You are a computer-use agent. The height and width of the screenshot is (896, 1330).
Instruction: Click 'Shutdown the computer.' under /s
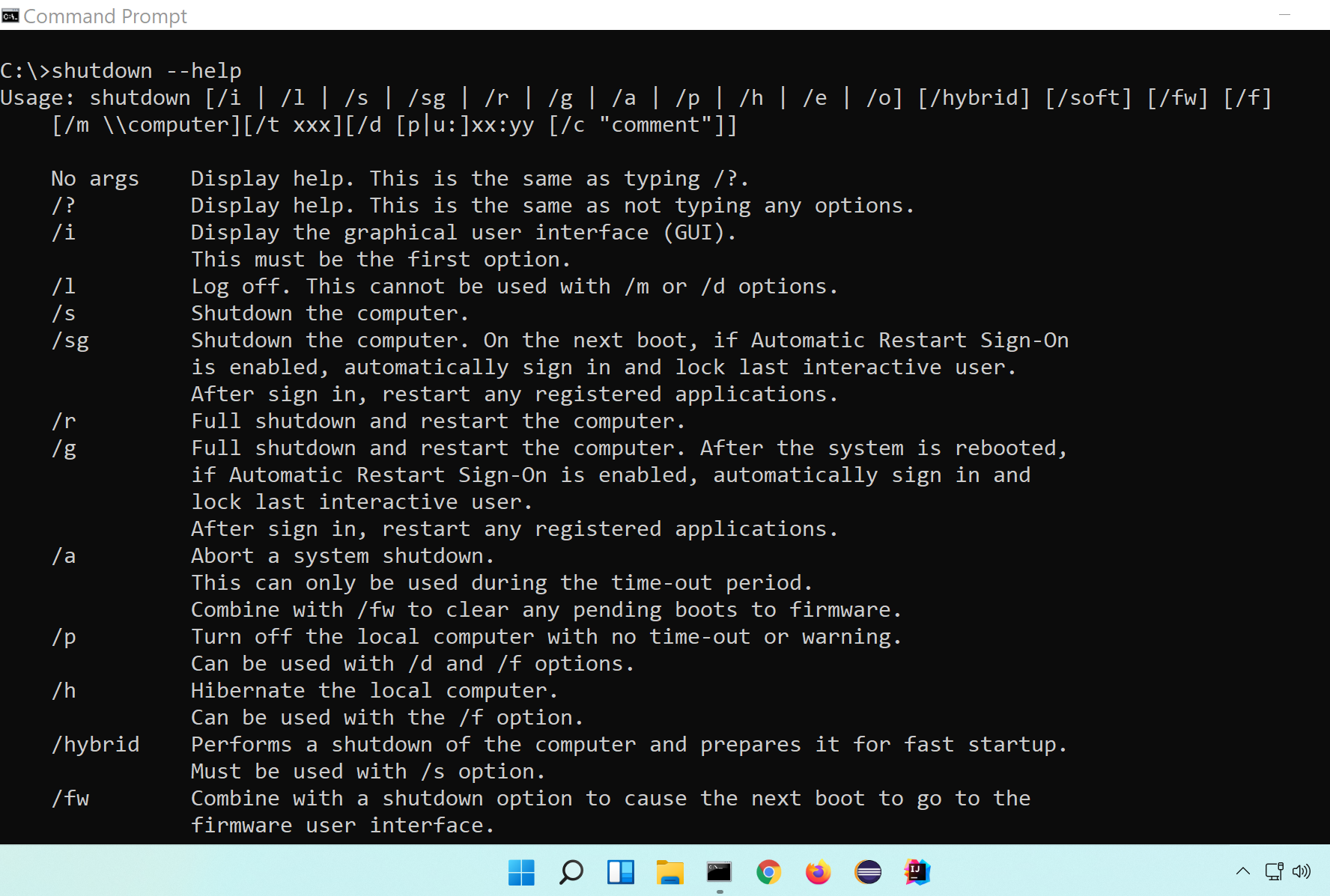pos(330,313)
